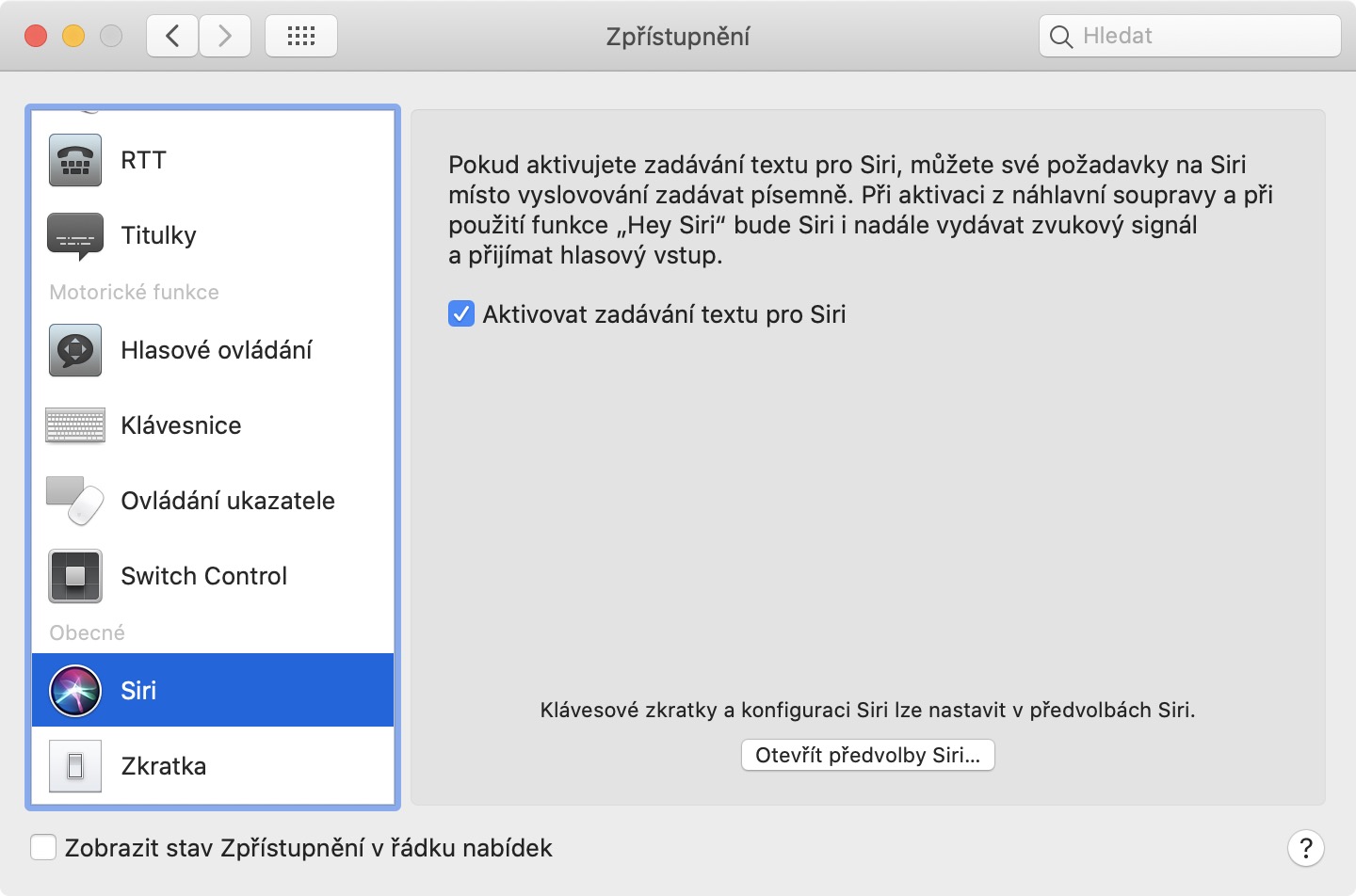The image size is (1356, 896).
Task: Open the Hlasové ovládání icon
Action: [75, 350]
